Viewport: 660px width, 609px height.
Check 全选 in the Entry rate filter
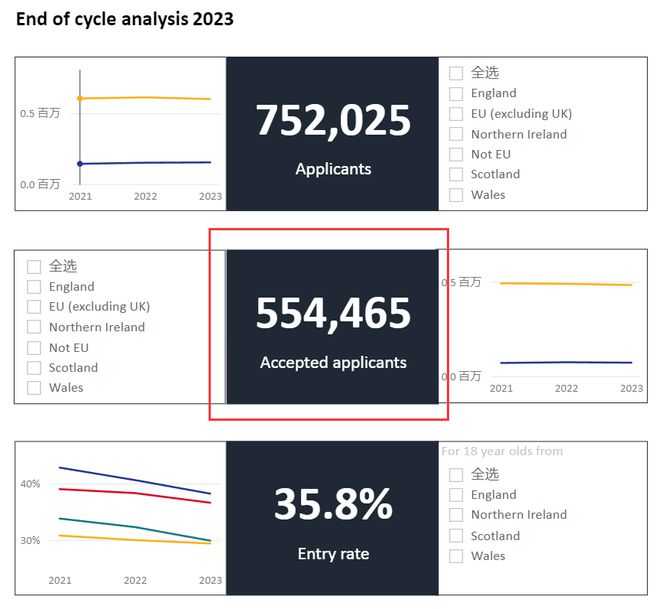pos(456,474)
